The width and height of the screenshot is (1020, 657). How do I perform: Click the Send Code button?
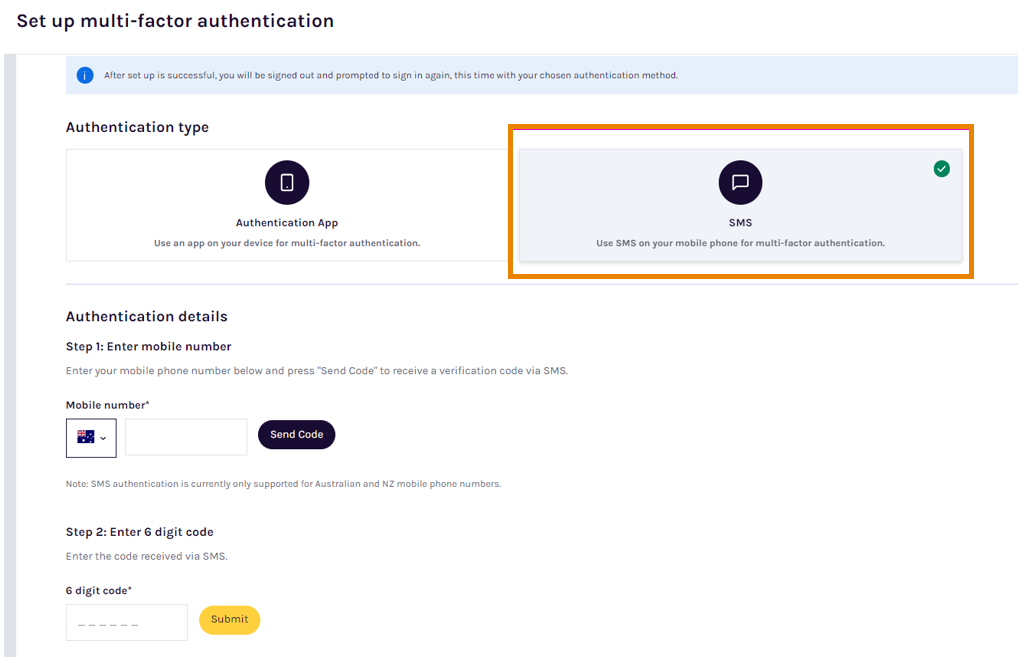(x=297, y=435)
